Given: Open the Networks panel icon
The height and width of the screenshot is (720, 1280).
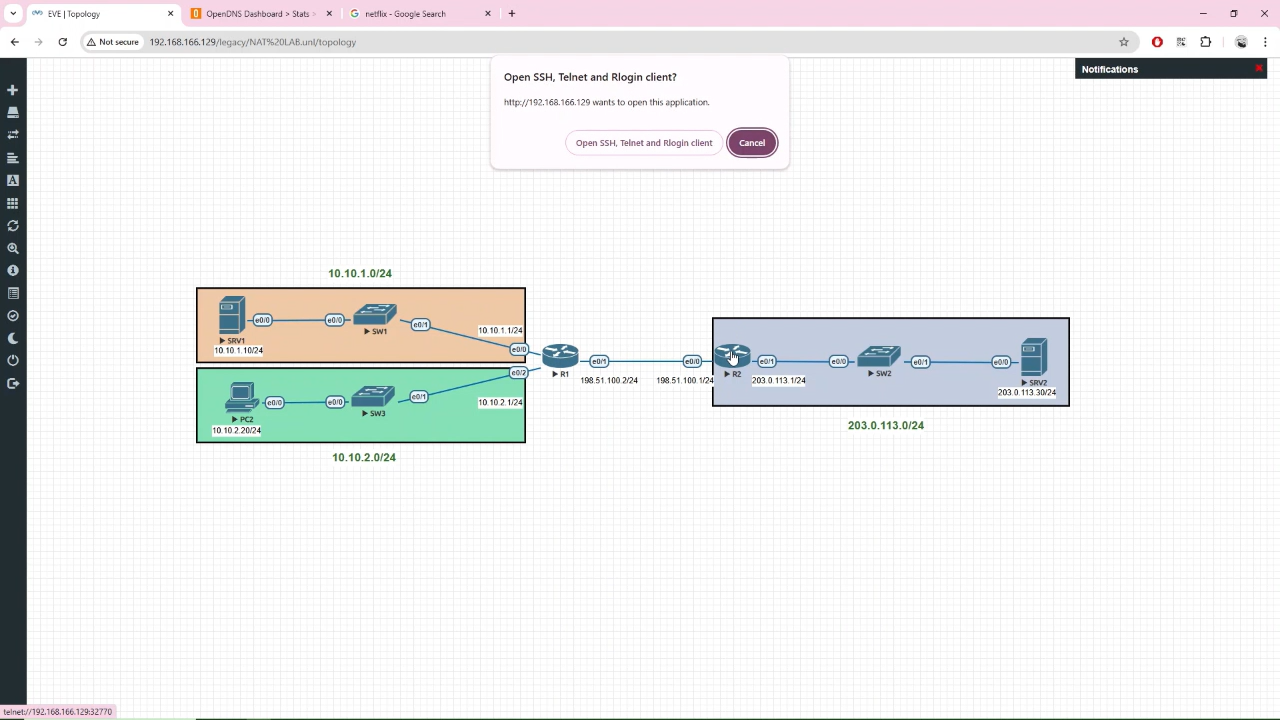Looking at the screenshot, I should (x=13, y=134).
